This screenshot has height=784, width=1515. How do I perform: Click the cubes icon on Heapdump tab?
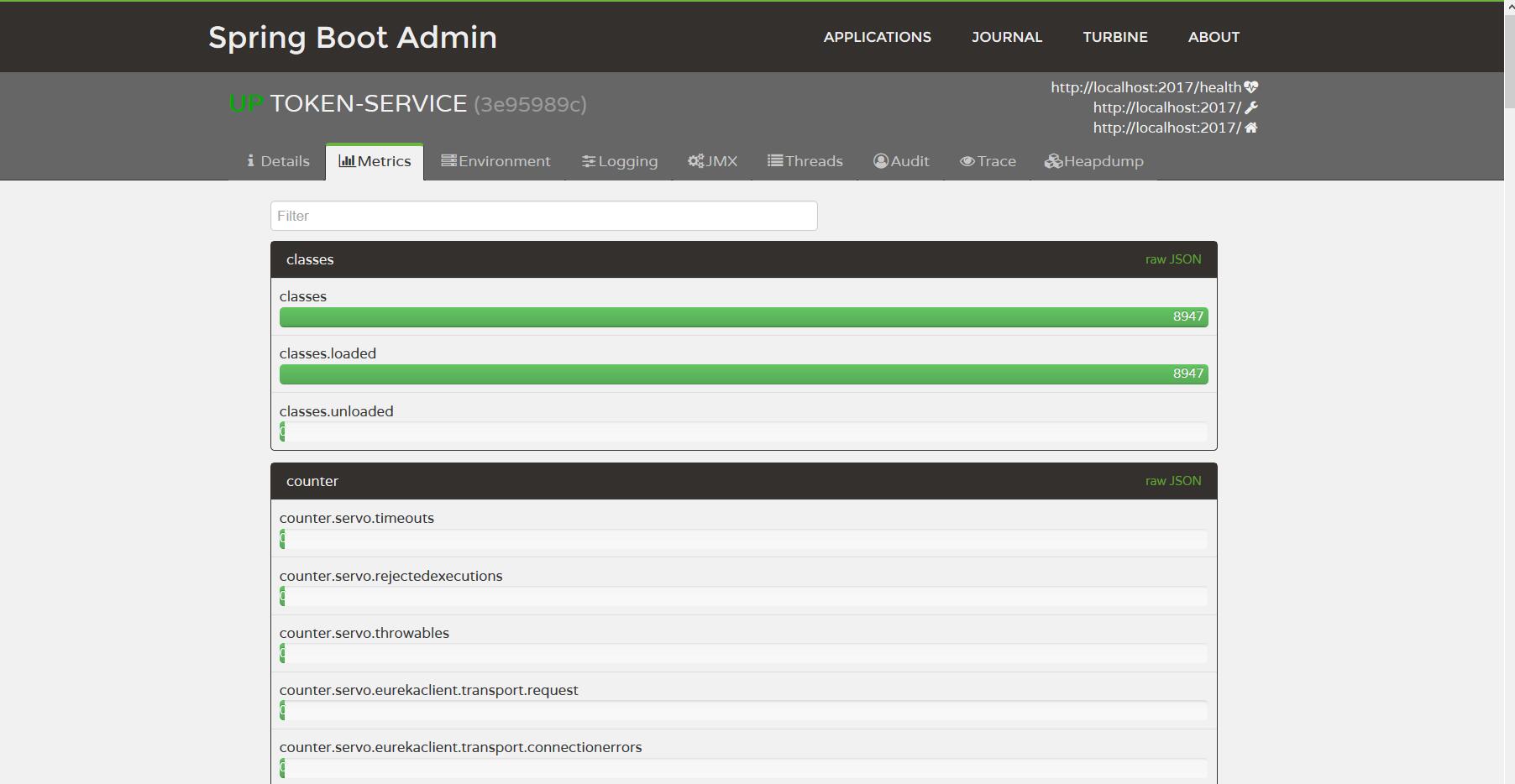click(1053, 161)
